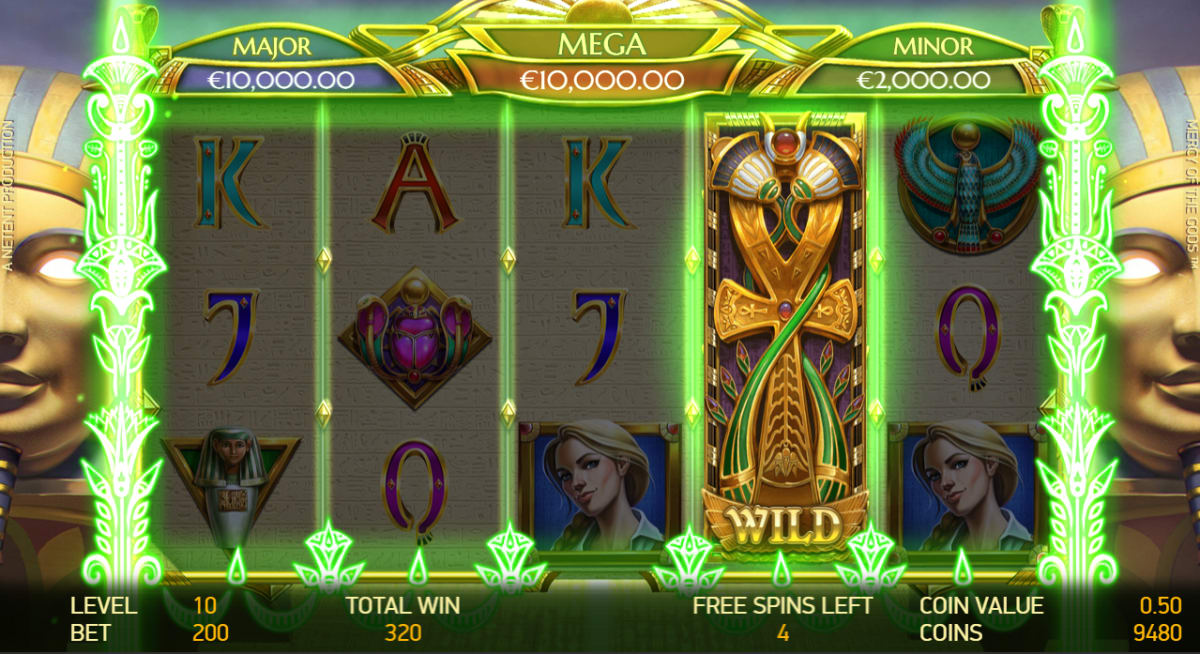Image resolution: width=1200 pixels, height=654 pixels.
Task: Select the purple Q symbol on reel two
Action: (x=413, y=487)
